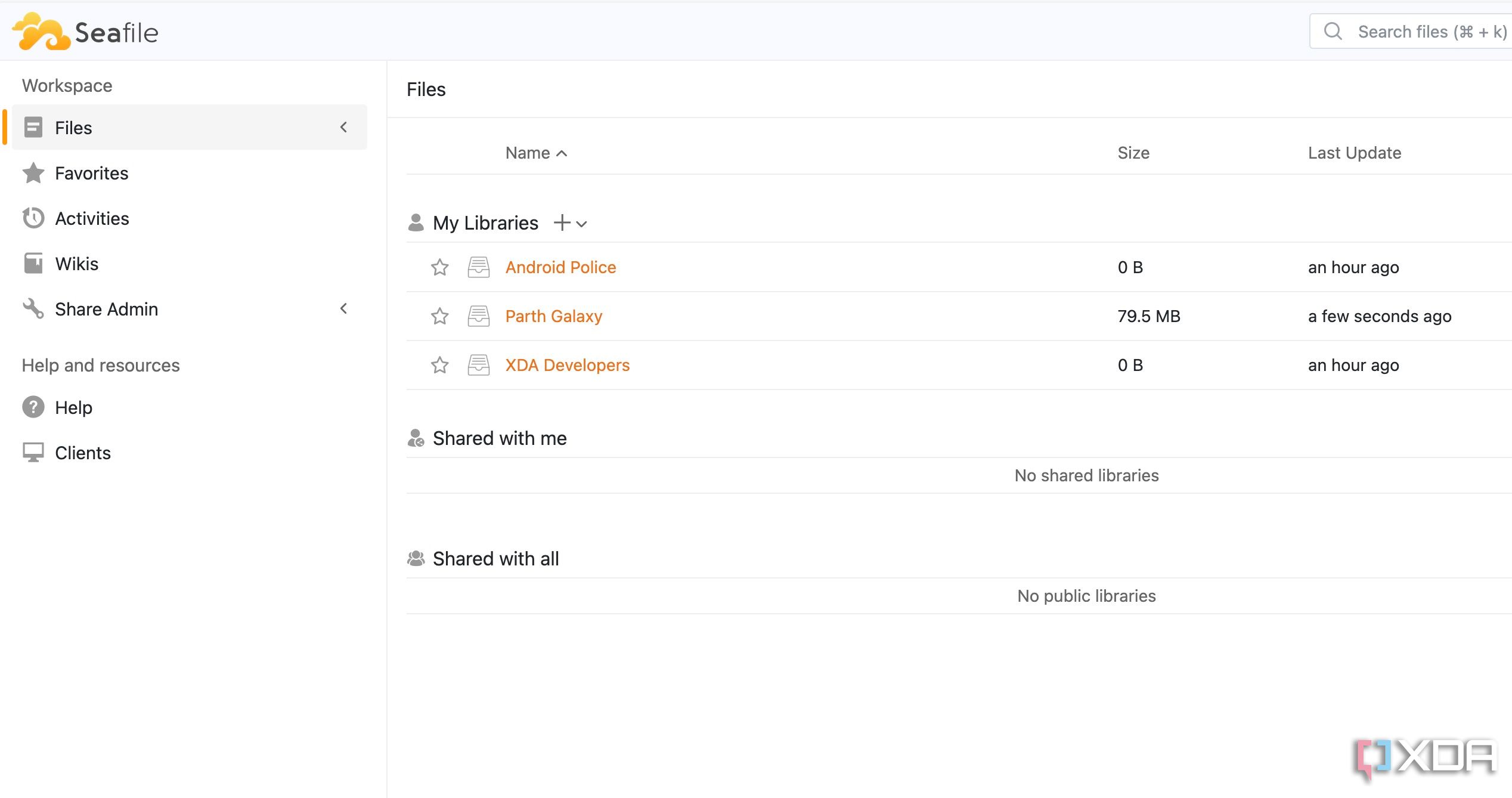This screenshot has height=798, width=1512.
Task: Open the Android Police library
Action: (560, 267)
